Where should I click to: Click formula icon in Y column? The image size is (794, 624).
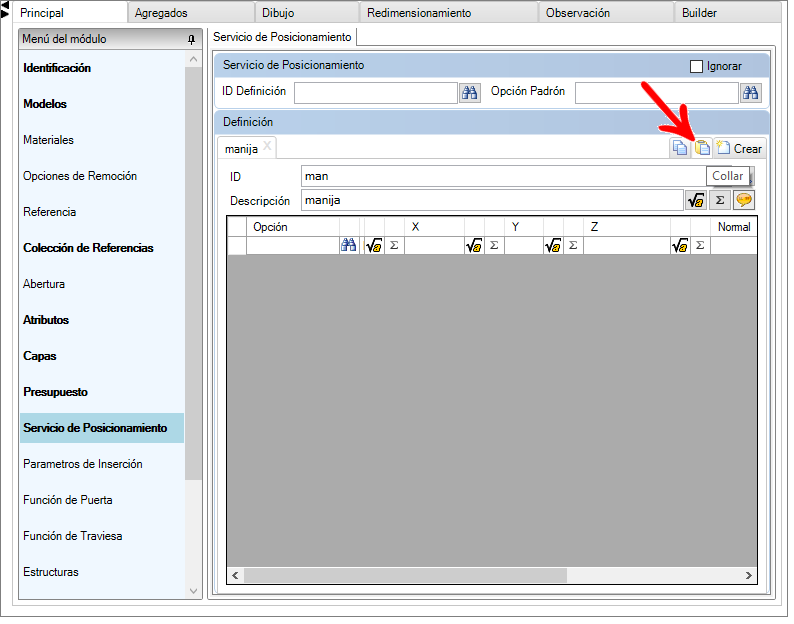pos(553,247)
